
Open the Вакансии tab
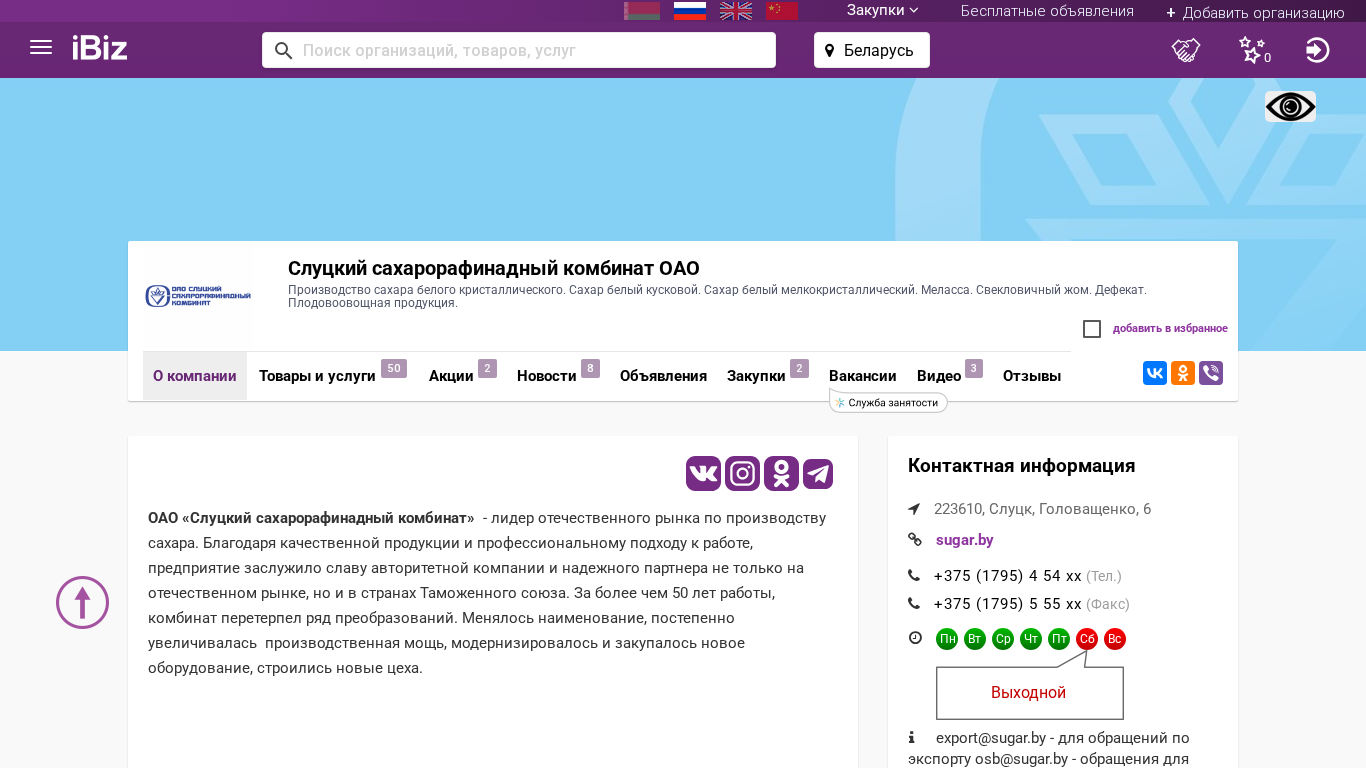tap(863, 376)
